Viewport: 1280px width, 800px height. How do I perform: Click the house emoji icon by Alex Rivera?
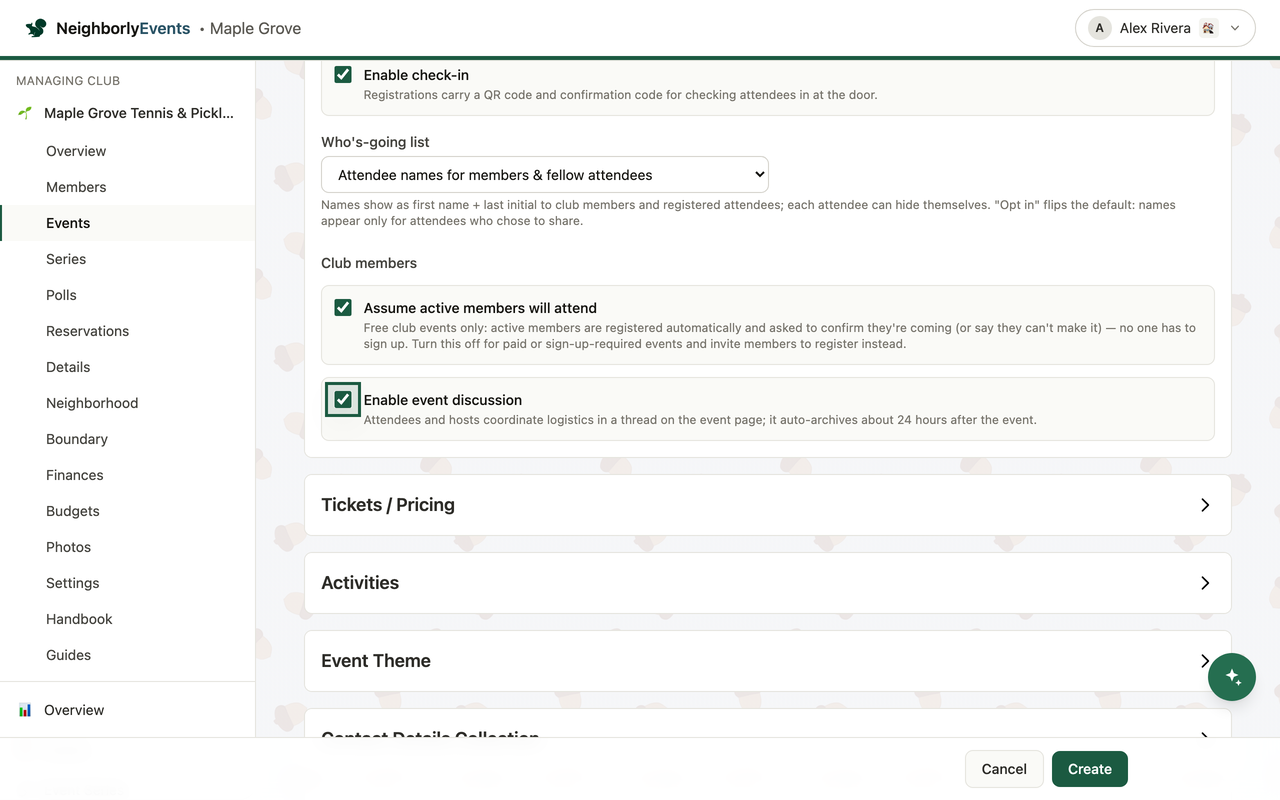[x=1208, y=28]
